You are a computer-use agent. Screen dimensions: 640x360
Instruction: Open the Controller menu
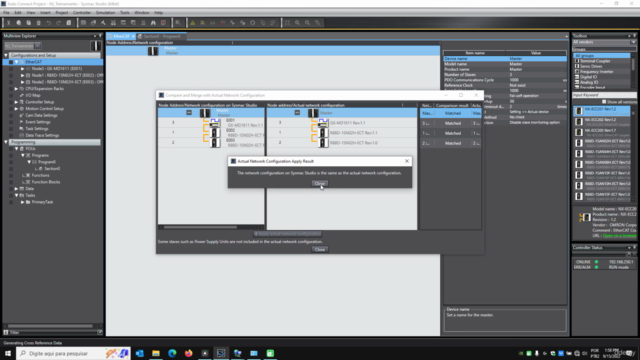point(82,13)
